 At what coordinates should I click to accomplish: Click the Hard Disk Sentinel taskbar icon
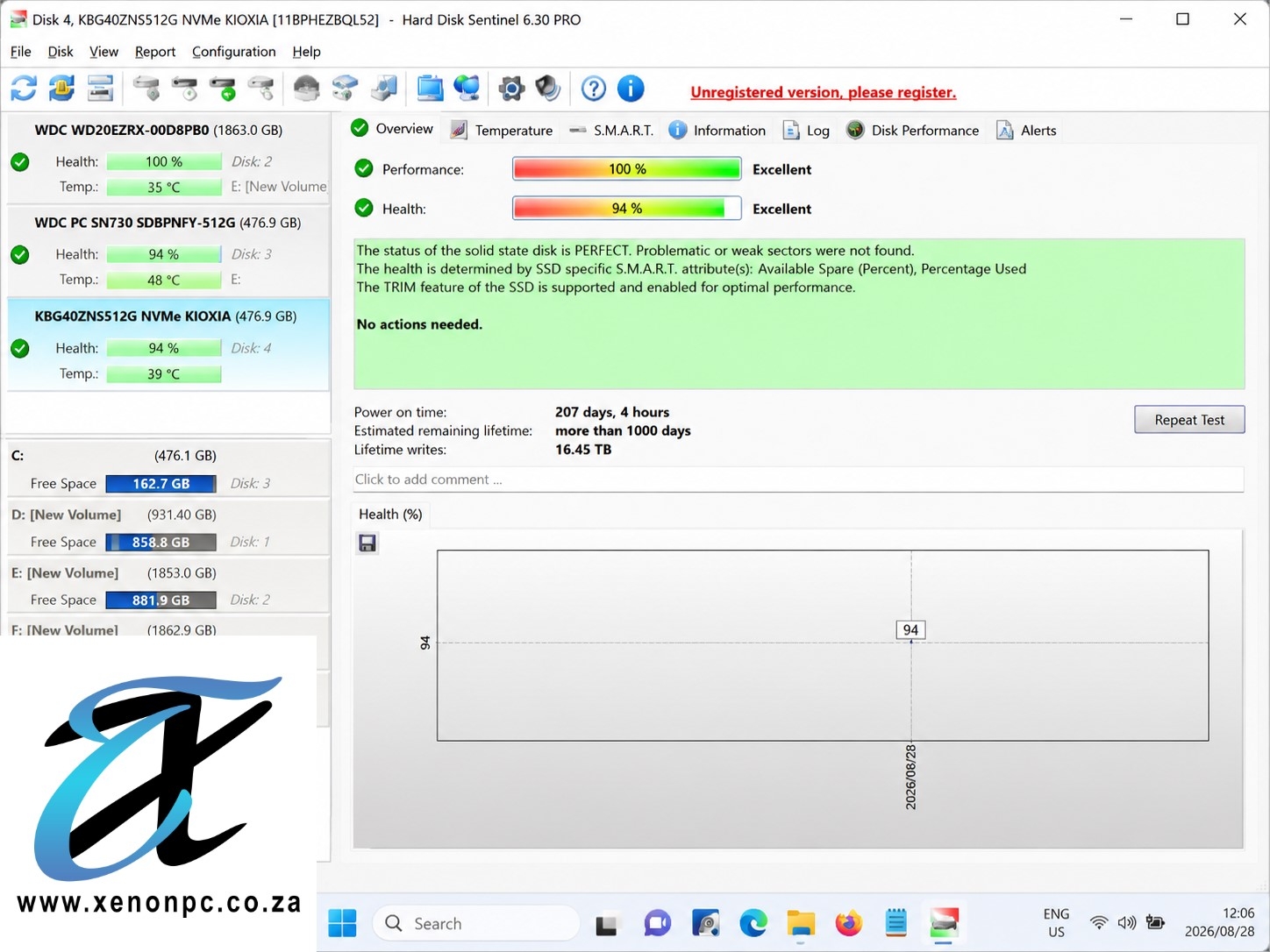944,923
